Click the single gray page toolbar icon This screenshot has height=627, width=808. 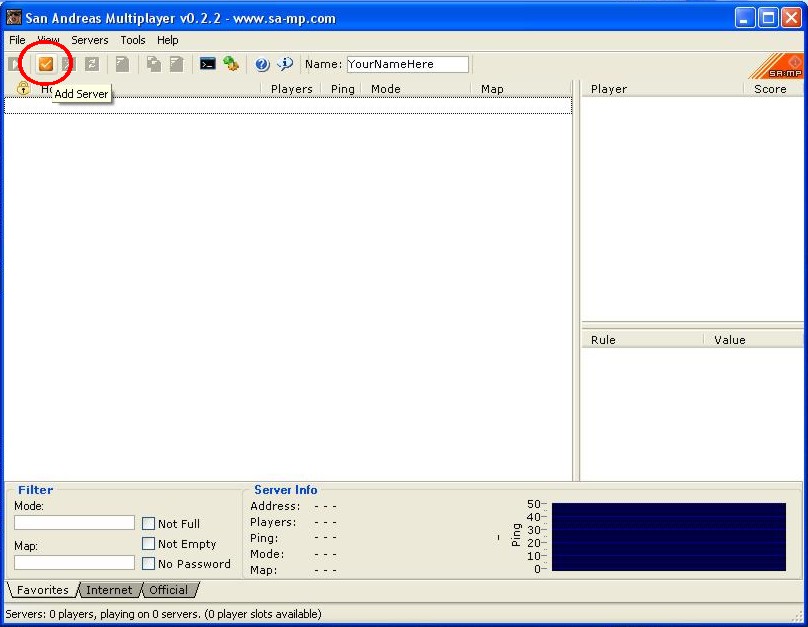(x=122, y=64)
